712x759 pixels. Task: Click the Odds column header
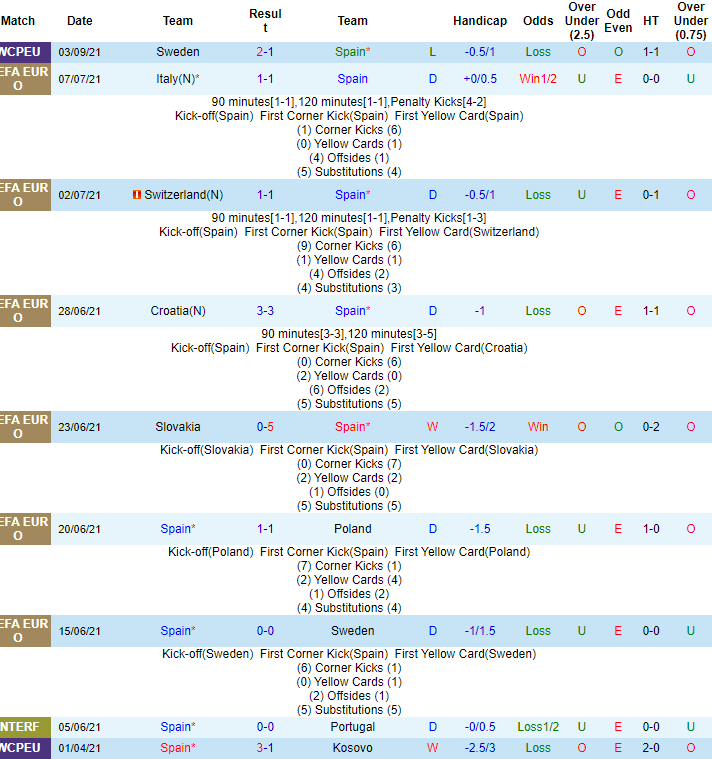538,21
